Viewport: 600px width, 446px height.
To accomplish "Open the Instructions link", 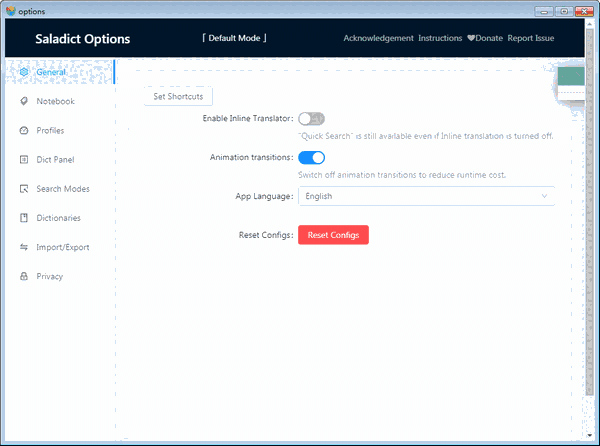I will tap(440, 38).
